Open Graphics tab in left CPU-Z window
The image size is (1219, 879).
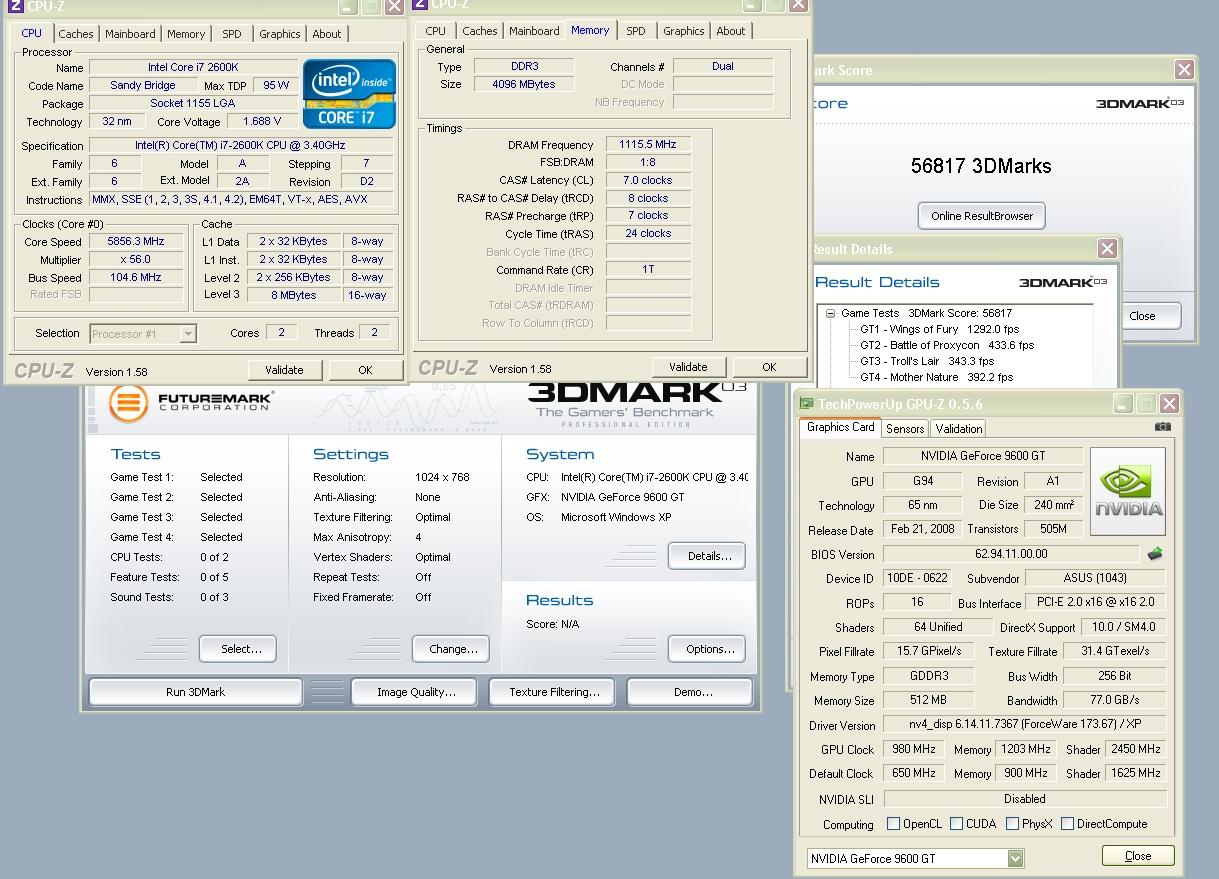(x=280, y=34)
